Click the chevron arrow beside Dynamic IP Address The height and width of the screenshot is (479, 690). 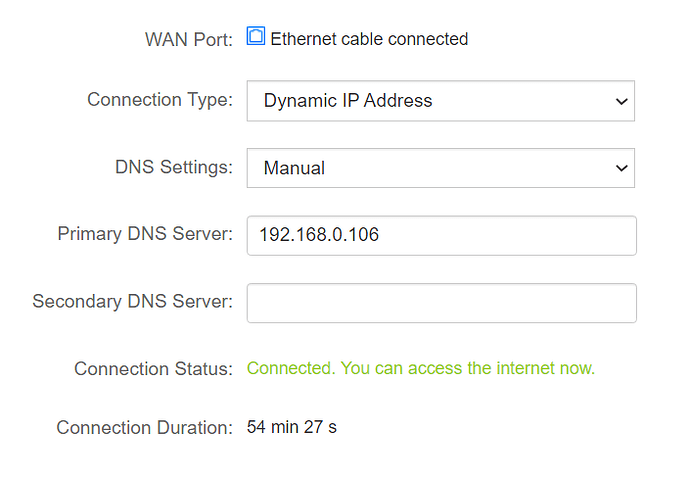[621, 101]
